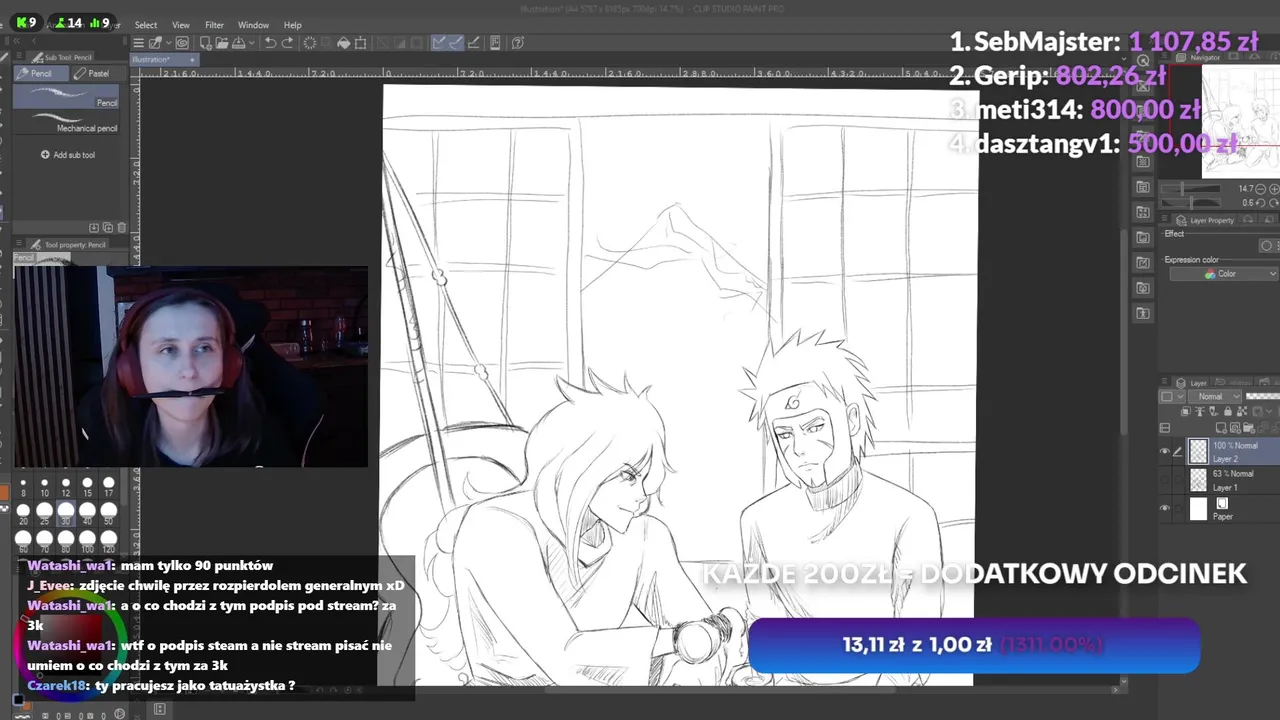This screenshot has width=1280, height=720.
Task: Open the Filter menu
Action: [x=214, y=25]
